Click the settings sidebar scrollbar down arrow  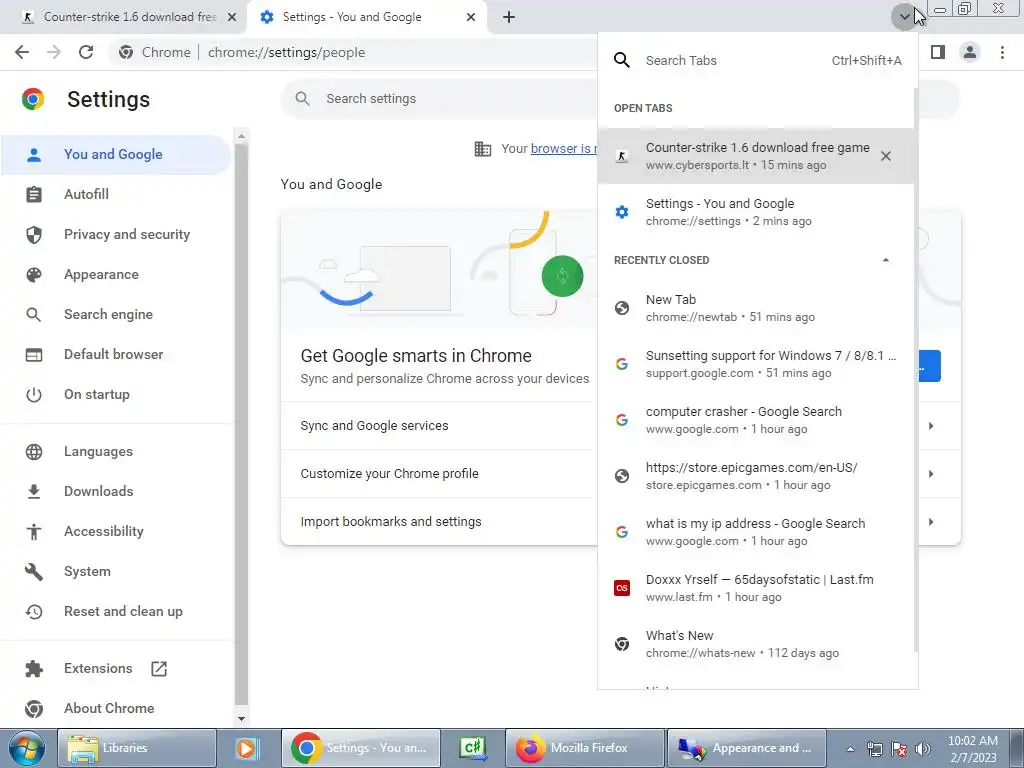pyautogui.click(x=241, y=718)
